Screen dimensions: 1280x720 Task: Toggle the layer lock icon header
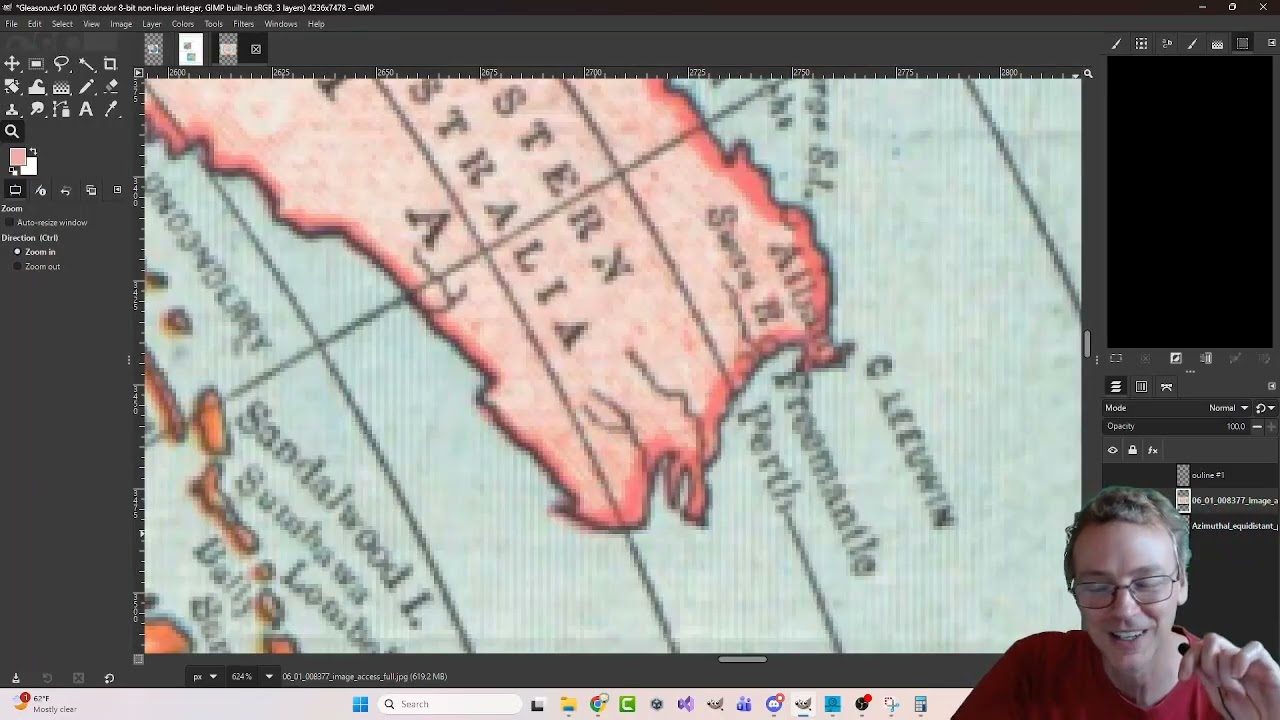pos(1132,451)
